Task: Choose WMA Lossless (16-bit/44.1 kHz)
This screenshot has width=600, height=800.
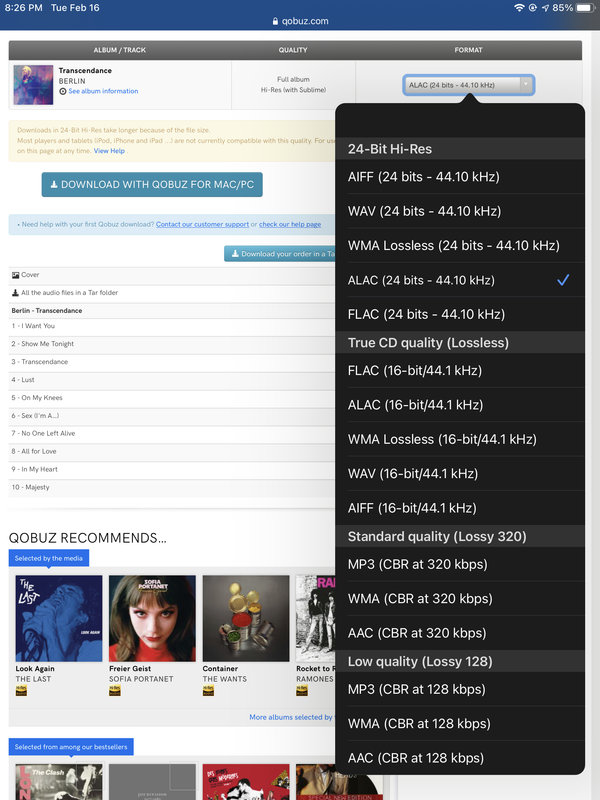Action: pyautogui.click(x=460, y=439)
